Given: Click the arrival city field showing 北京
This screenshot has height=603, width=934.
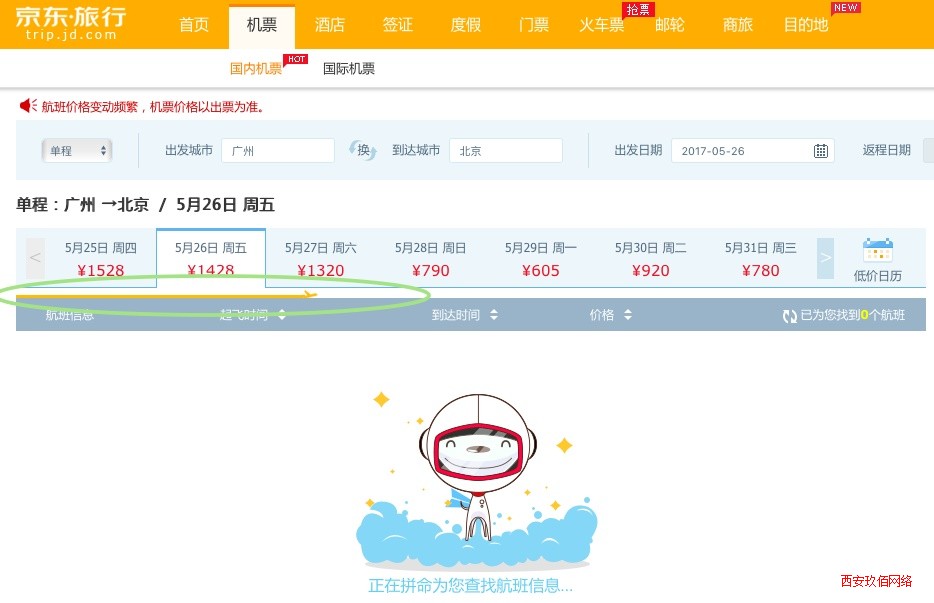Looking at the screenshot, I should [x=506, y=150].
